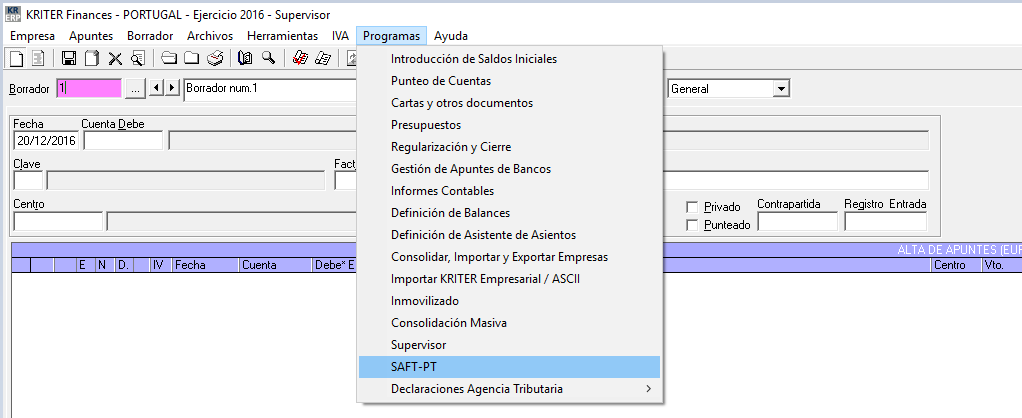The height and width of the screenshot is (418, 1022).
Task: Open the Herramientas menu
Action: 283,36
